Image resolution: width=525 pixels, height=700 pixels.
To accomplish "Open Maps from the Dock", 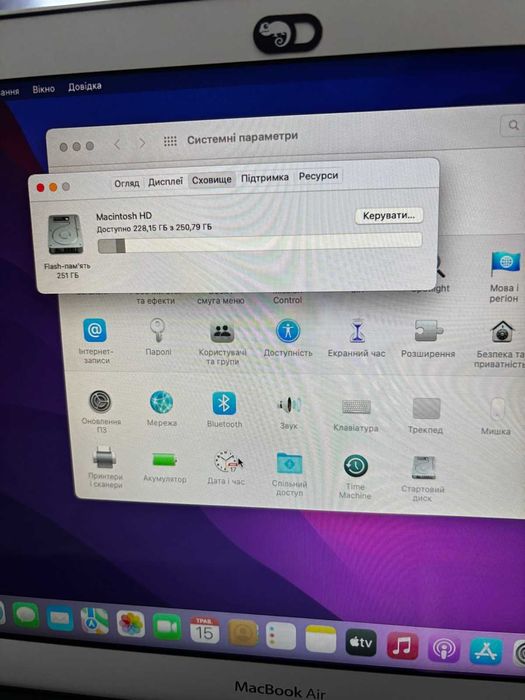I will tap(95, 621).
